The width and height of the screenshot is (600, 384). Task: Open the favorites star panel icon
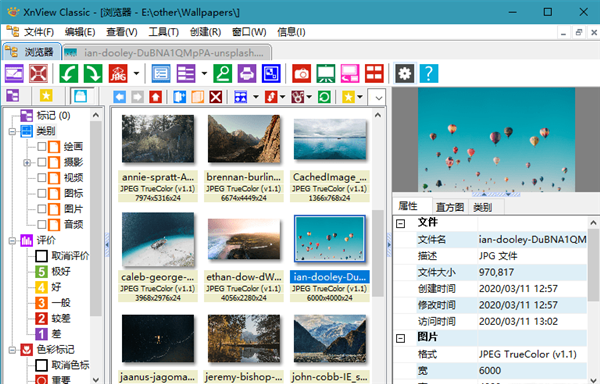click(x=46, y=96)
